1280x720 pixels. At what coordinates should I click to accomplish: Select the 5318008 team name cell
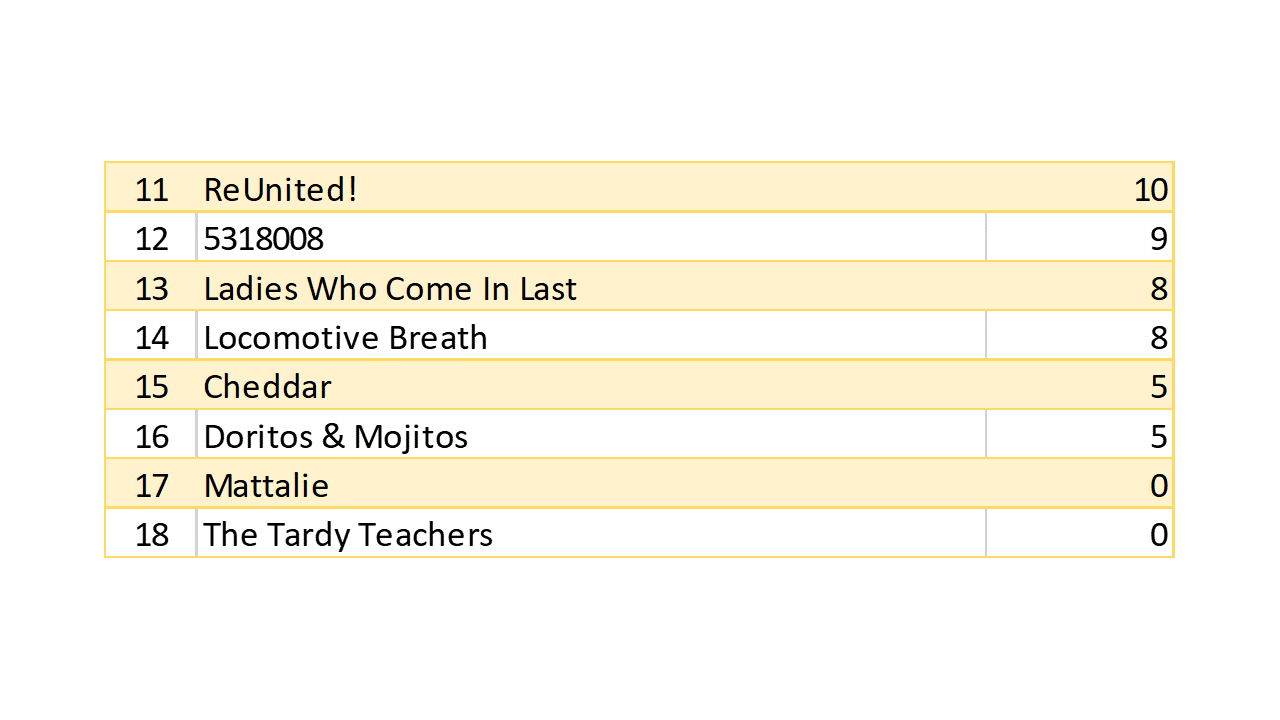(x=264, y=238)
